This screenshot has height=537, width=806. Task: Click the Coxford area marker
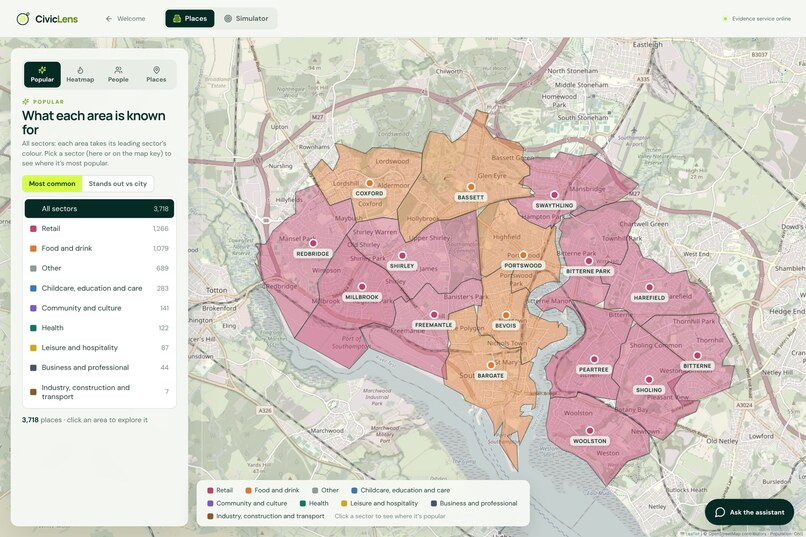coord(369,183)
